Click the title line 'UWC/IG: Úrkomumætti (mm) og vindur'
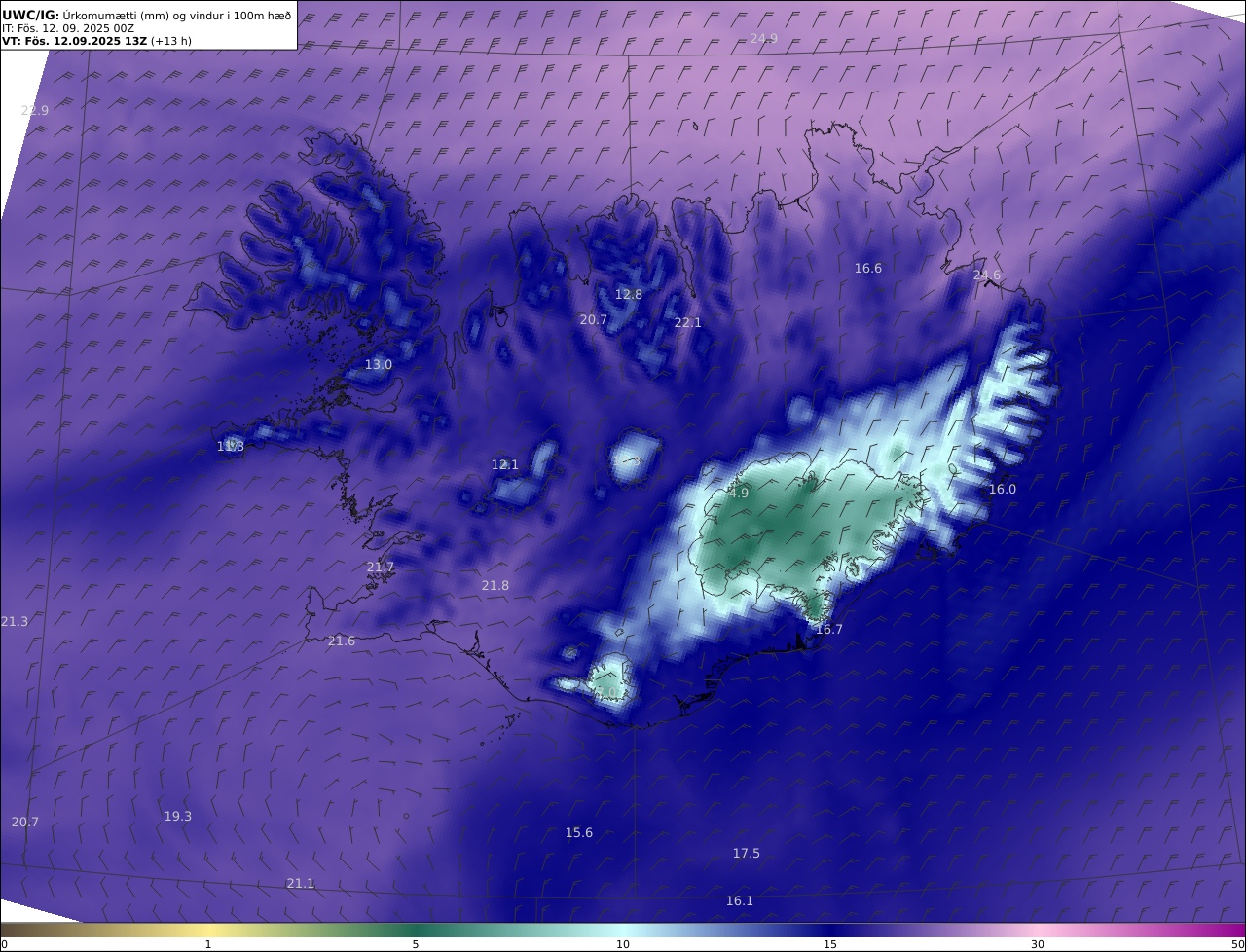 (x=147, y=15)
